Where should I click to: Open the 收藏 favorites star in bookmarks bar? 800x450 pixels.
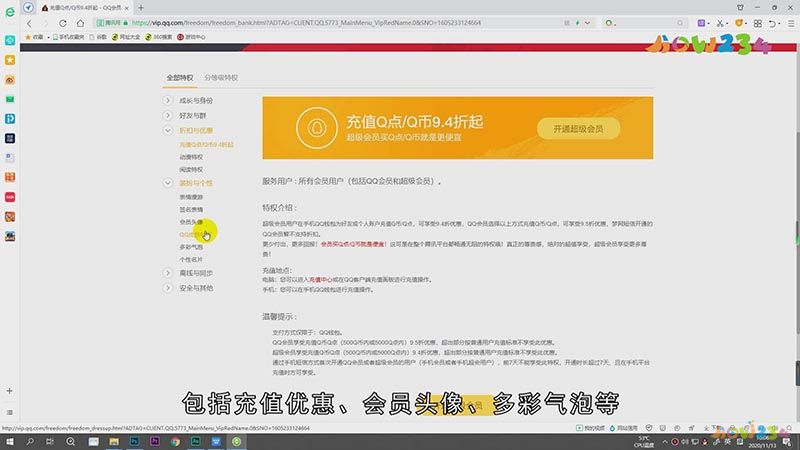pyautogui.click(x=34, y=37)
